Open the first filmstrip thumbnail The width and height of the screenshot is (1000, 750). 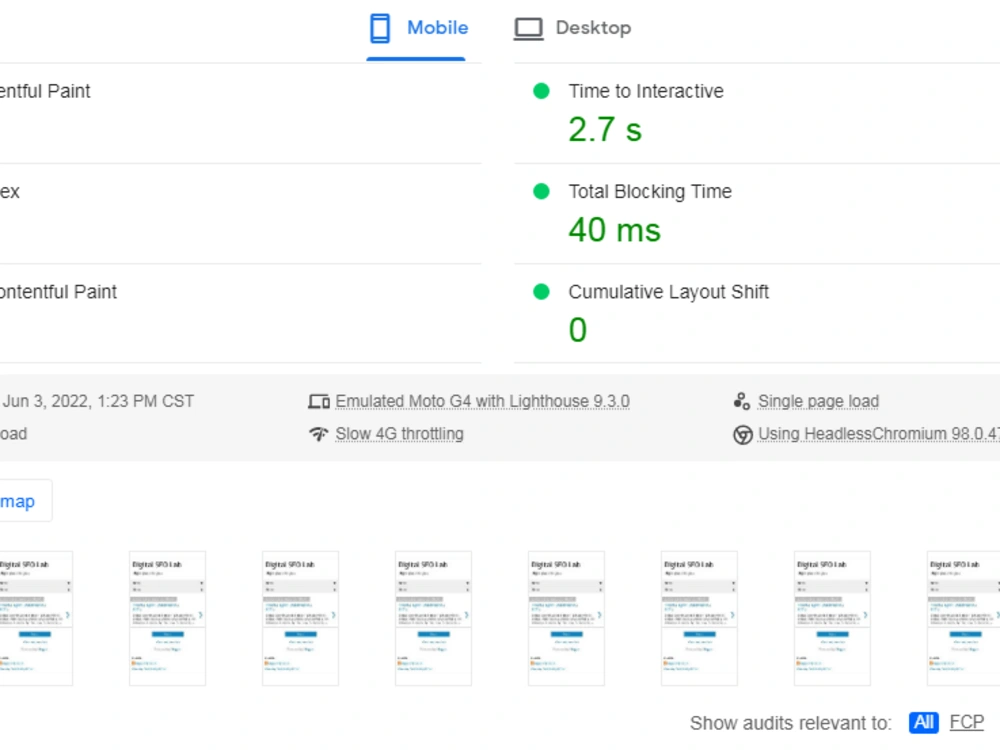[36, 619]
